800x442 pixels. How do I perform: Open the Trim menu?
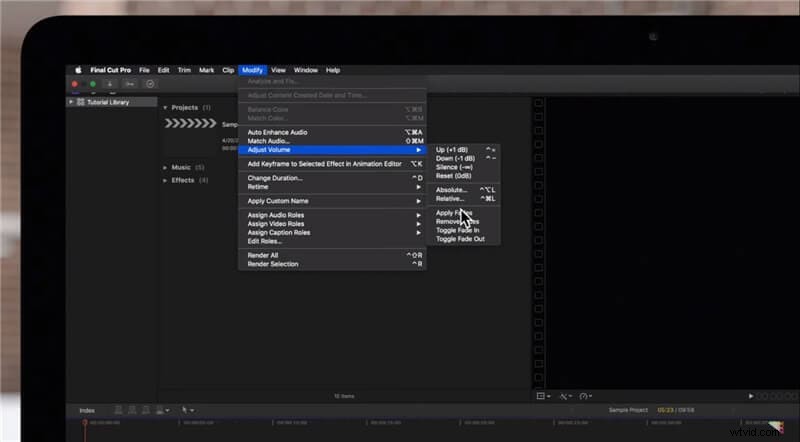(x=184, y=70)
